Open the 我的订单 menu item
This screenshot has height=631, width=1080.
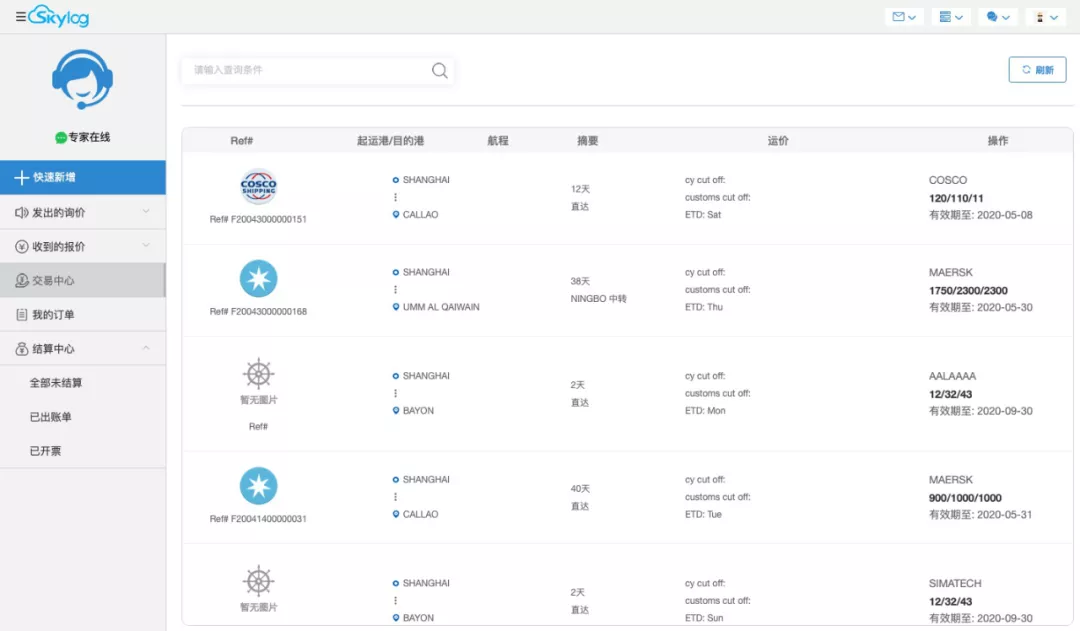click(x=83, y=314)
